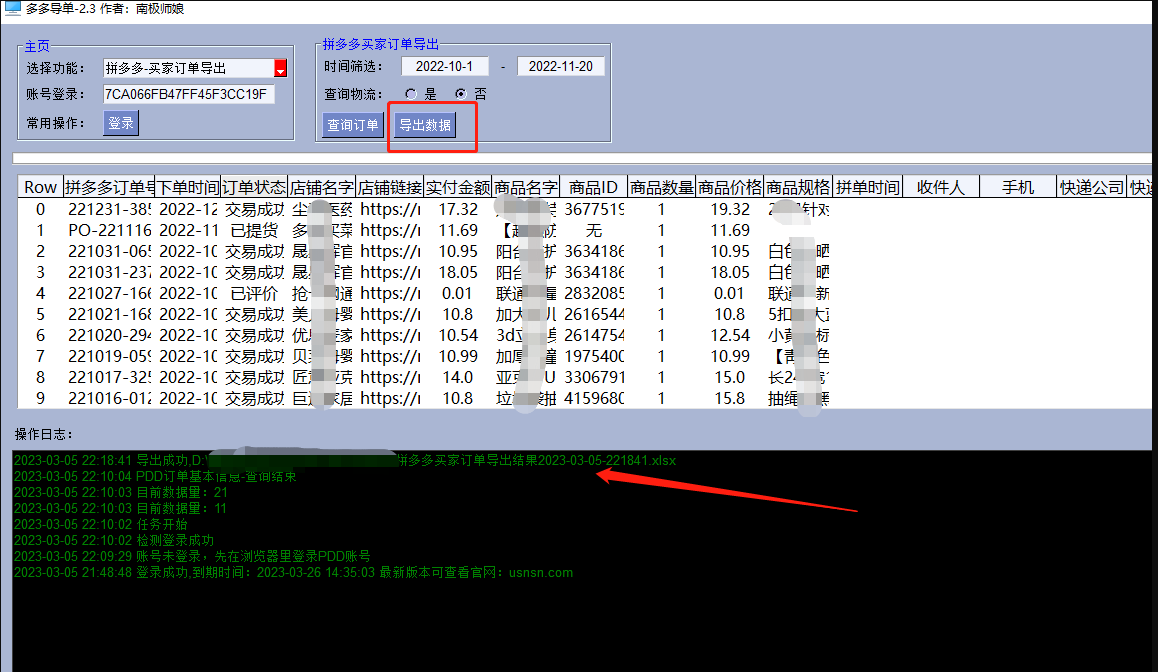Click 已评价 status in row 4
Screen dimensions: 1158x672
(254, 293)
